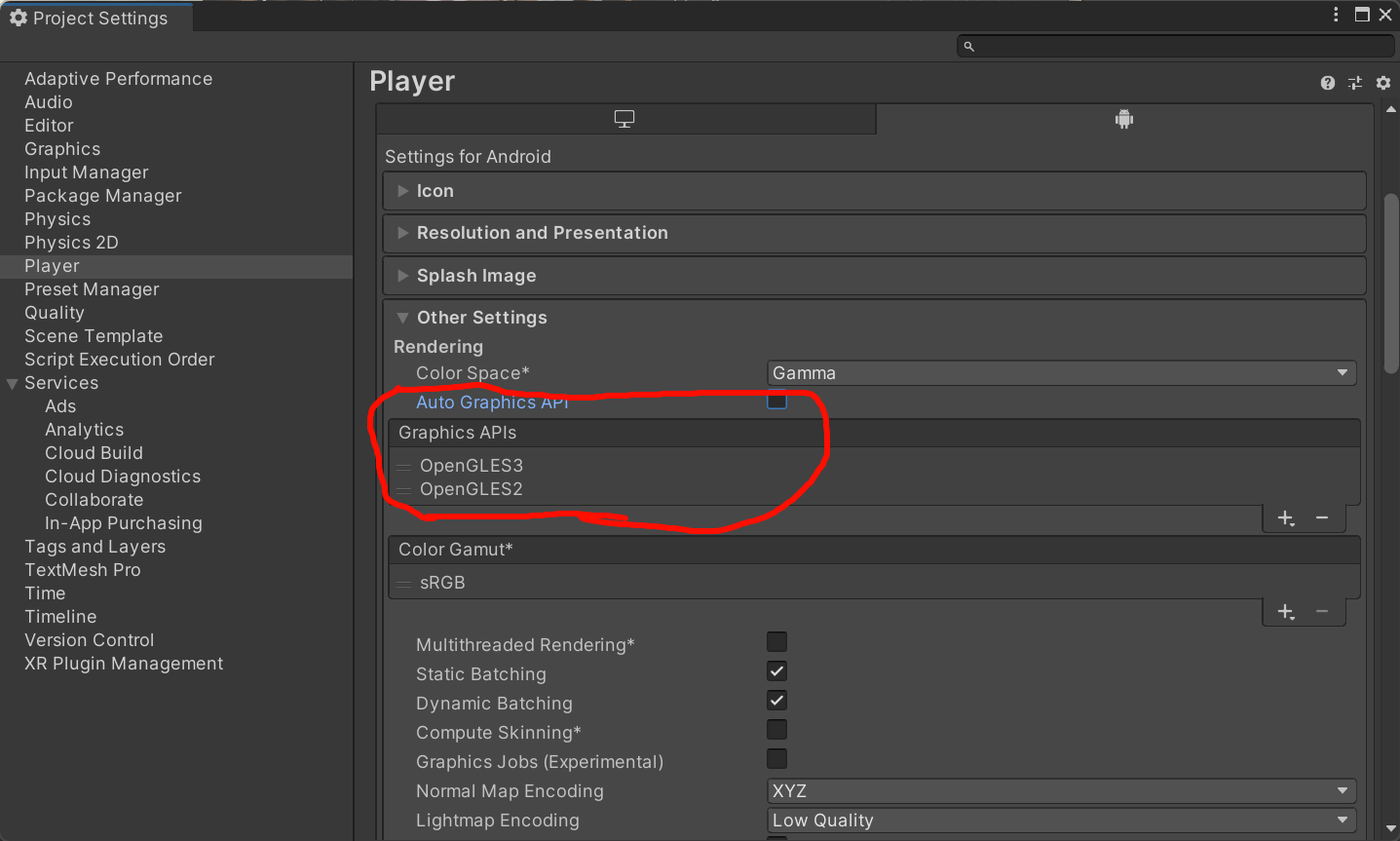Disable the Dynamic Batching checkbox
The image size is (1400, 841).
pyautogui.click(x=776, y=700)
